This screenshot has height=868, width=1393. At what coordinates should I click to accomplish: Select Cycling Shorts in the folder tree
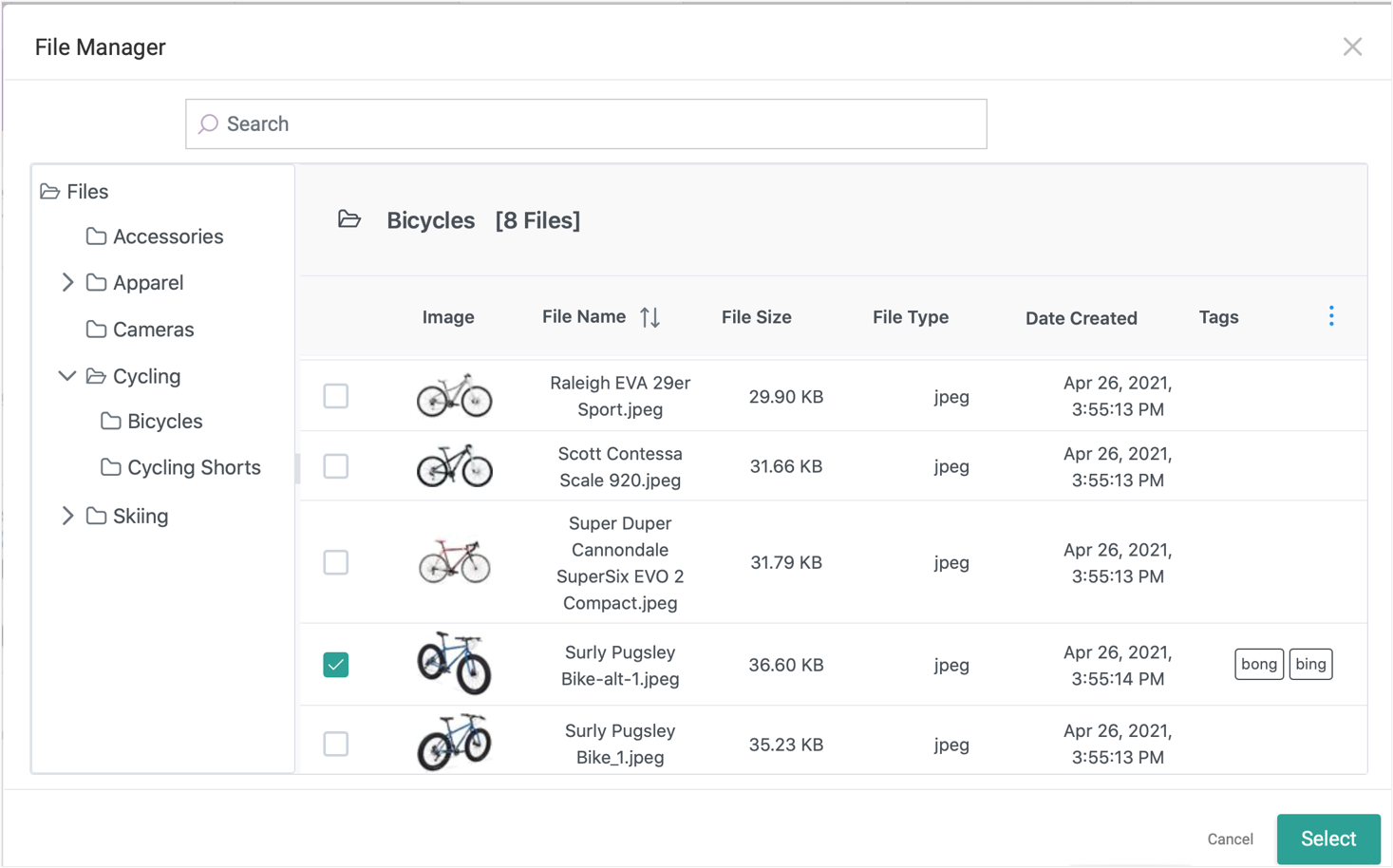click(x=194, y=467)
